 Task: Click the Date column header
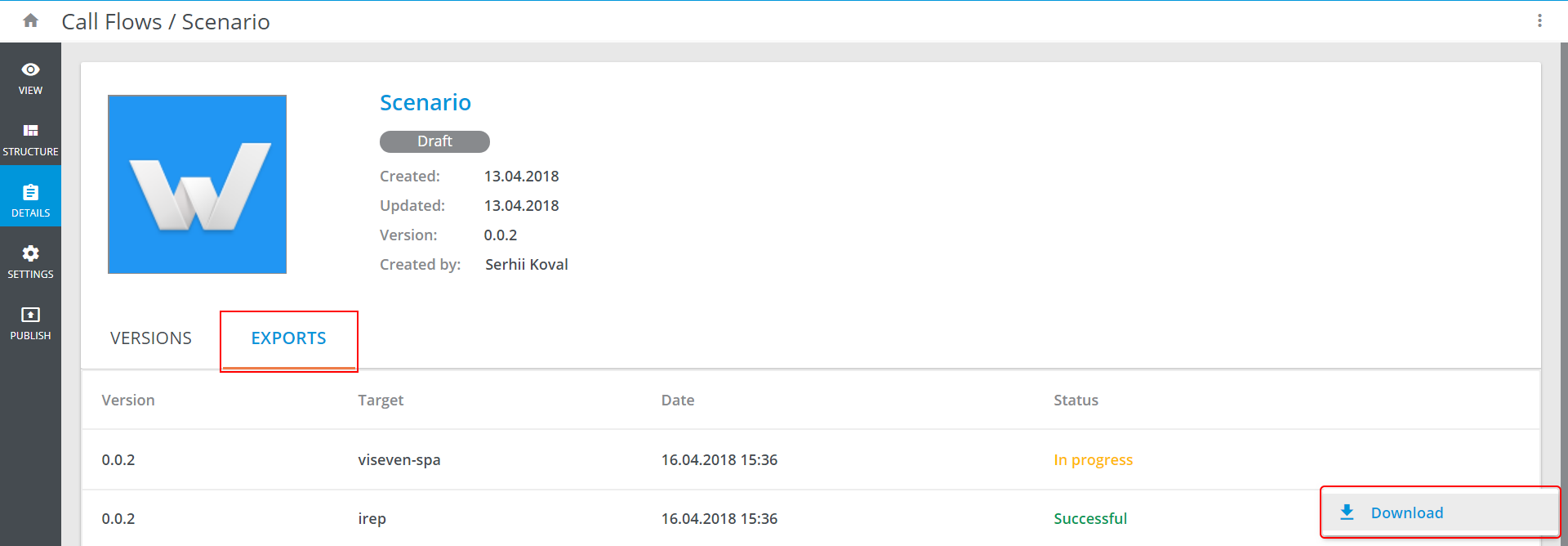(x=678, y=401)
